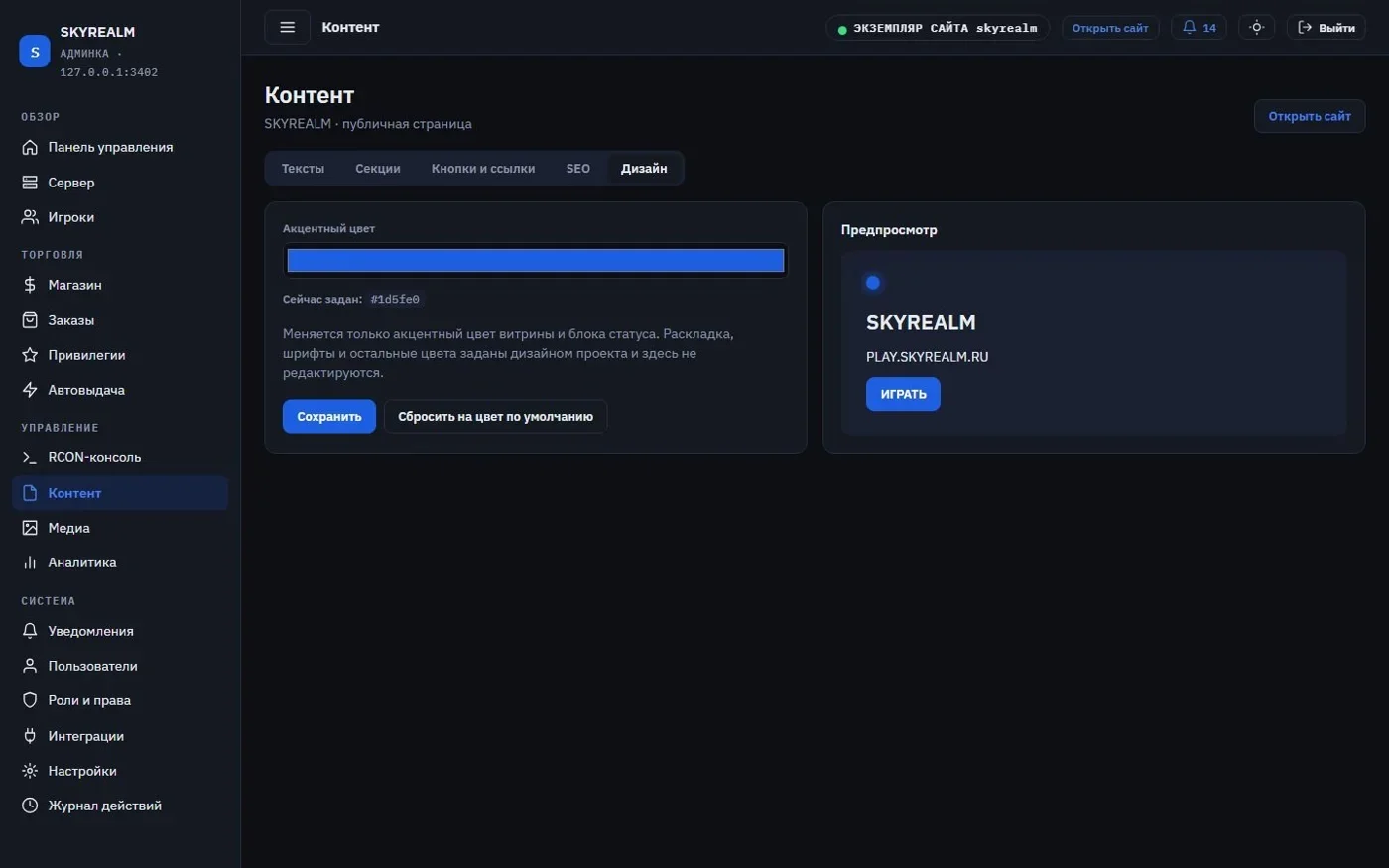This screenshot has height=868, width=1389.
Task: Open the accent color picker swatch
Action: click(536, 261)
